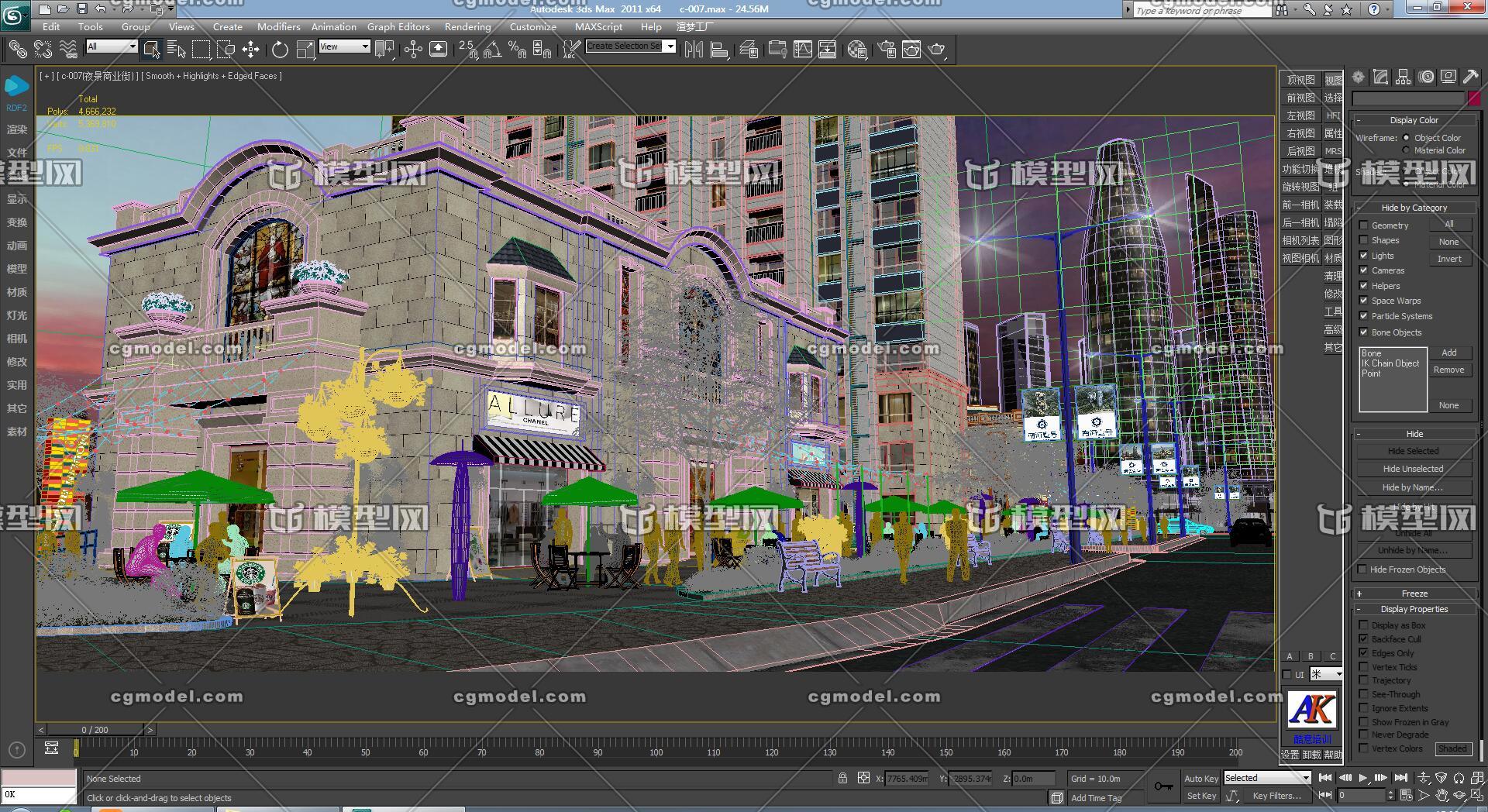Choose the Rectangular Selection Region tool

[x=201, y=50]
